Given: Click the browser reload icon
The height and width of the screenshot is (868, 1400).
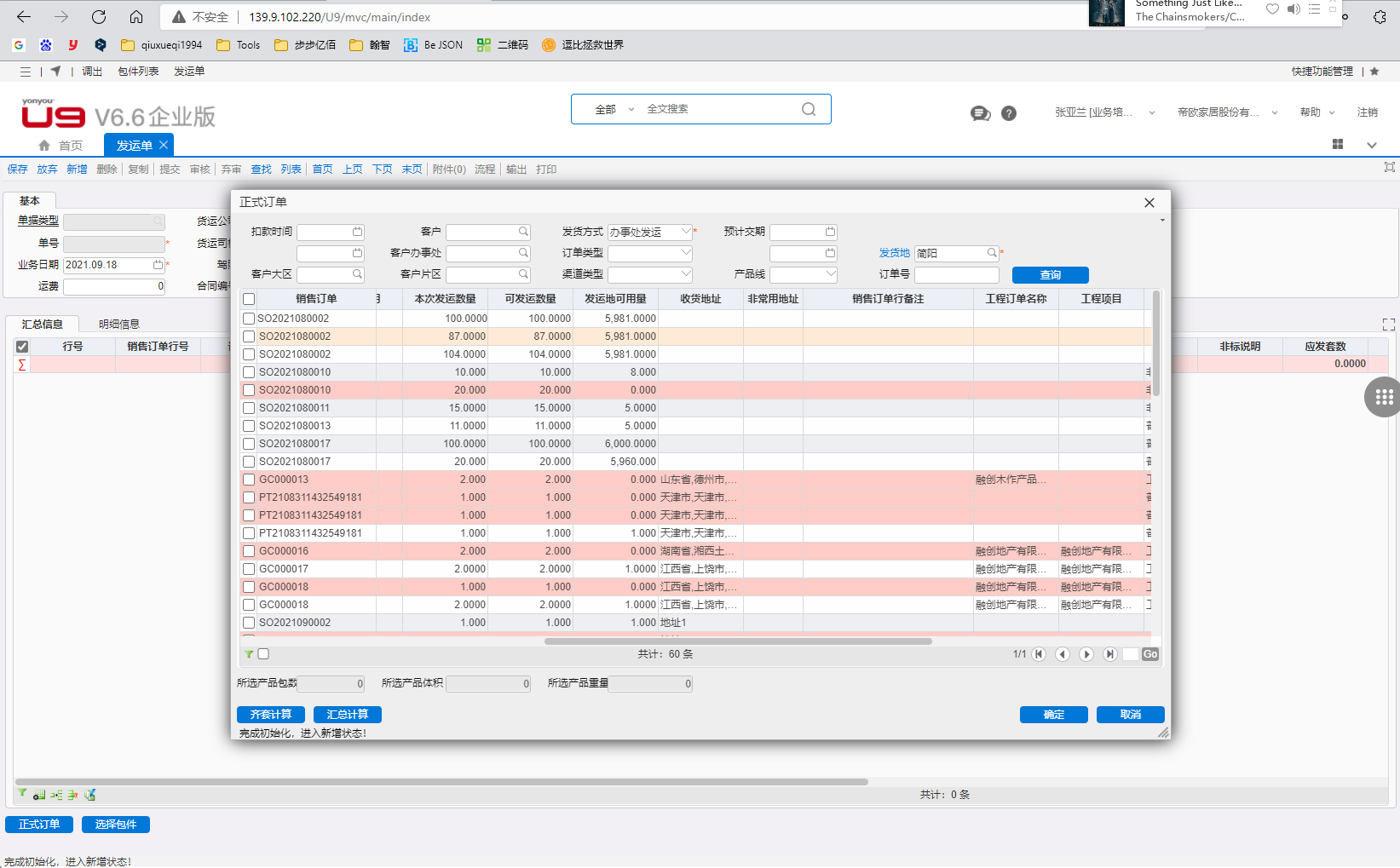Looking at the screenshot, I should pyautogui.click(x=99, y=17).
